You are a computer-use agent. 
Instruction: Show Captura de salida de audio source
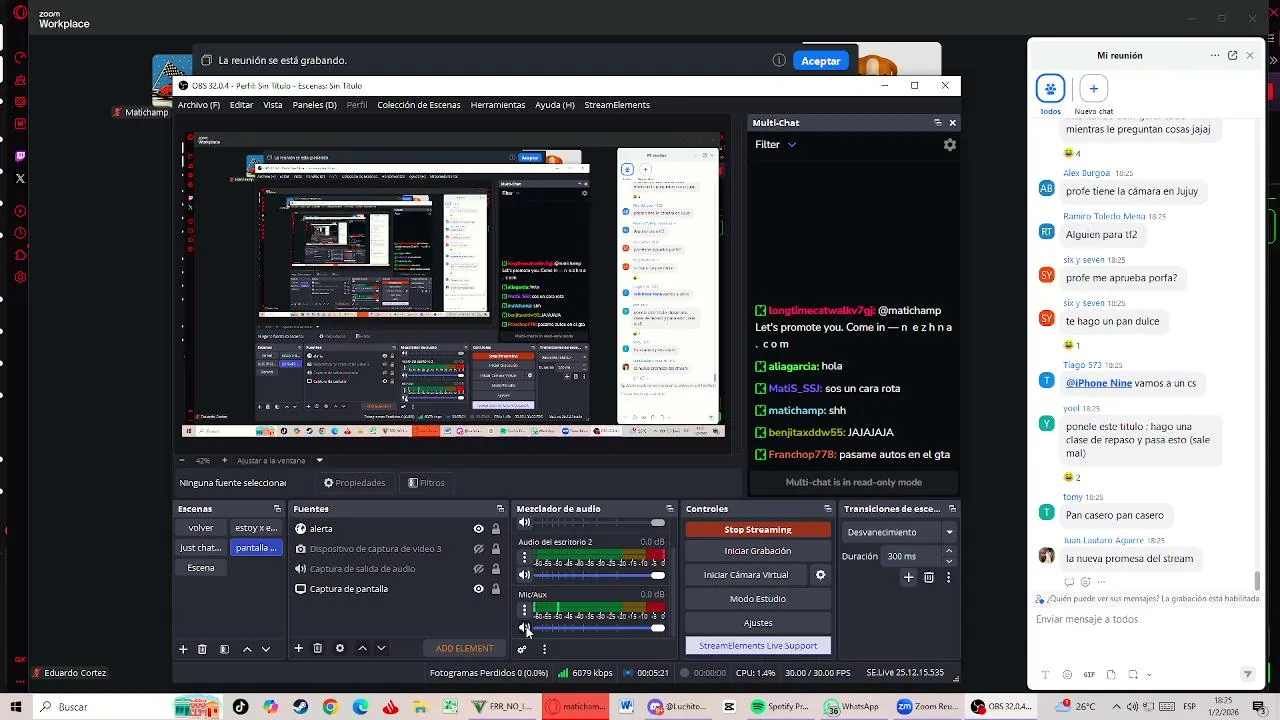click(478, 569)
